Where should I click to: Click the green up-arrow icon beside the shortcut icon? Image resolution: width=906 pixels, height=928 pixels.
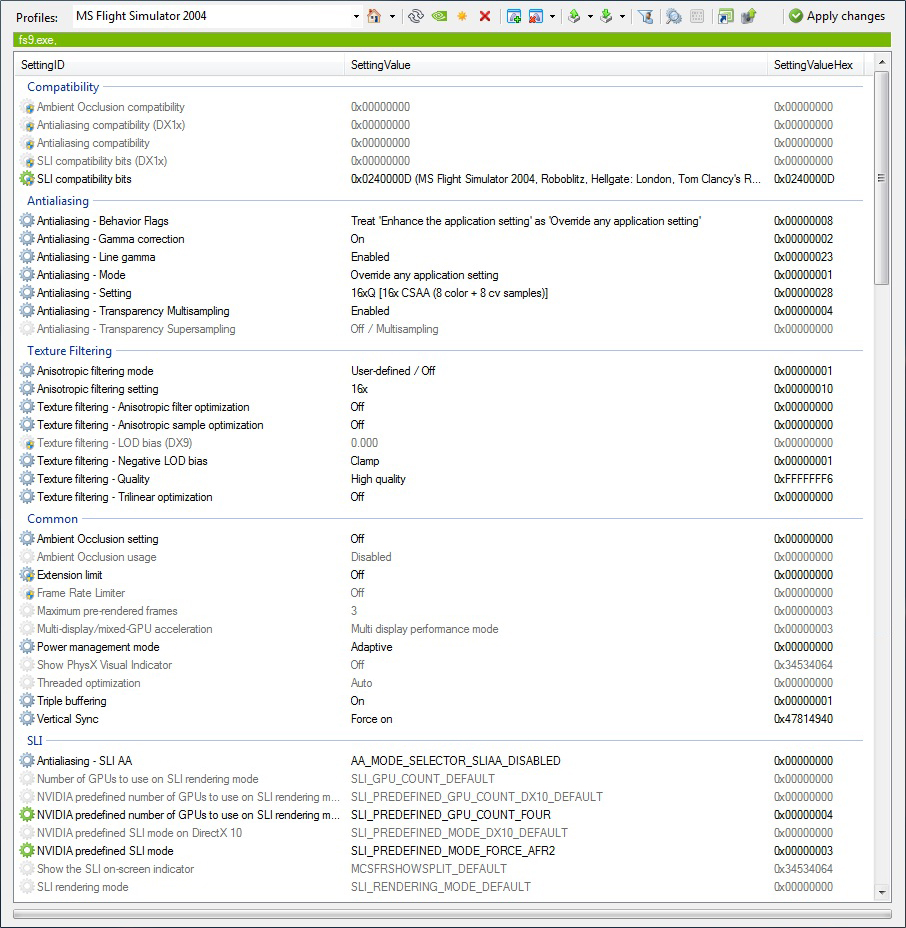[749, 17]
